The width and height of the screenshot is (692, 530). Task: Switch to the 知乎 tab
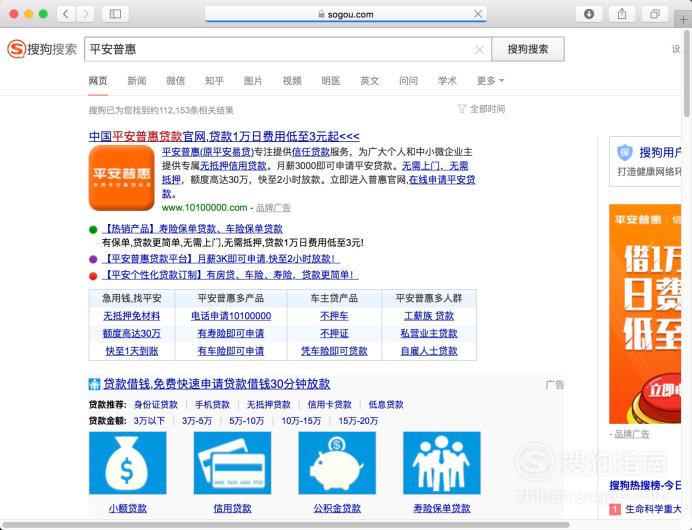tap(214, 81)
